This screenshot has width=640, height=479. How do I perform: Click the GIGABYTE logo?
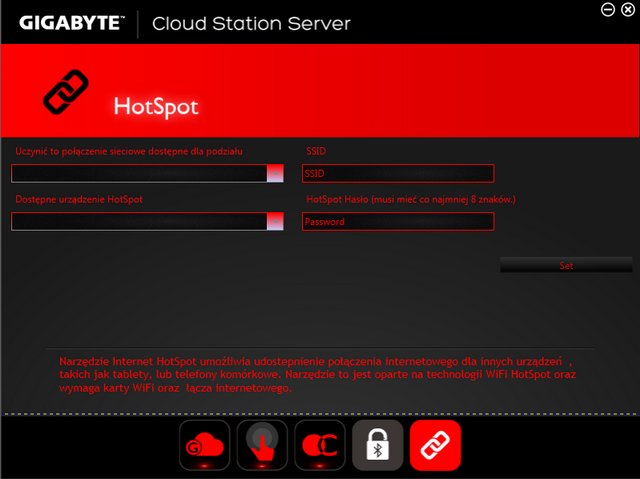coord(72,23)
